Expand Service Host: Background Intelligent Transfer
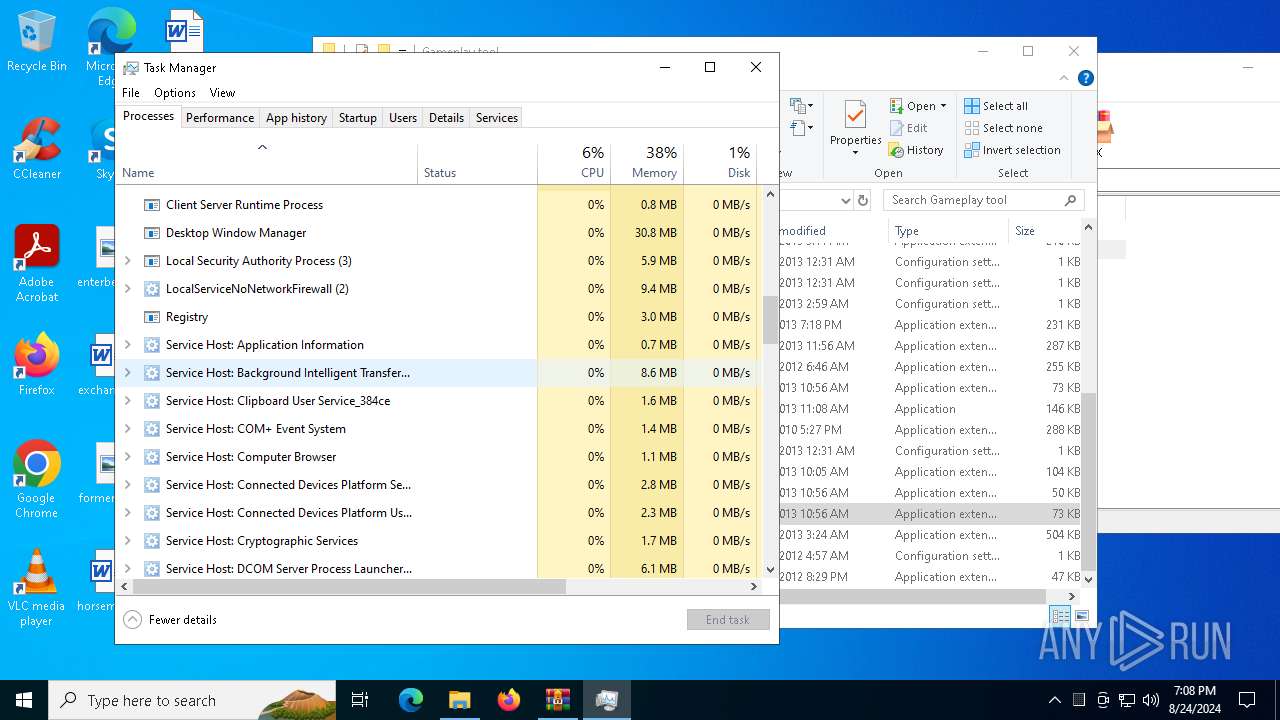 coord(127,373)
